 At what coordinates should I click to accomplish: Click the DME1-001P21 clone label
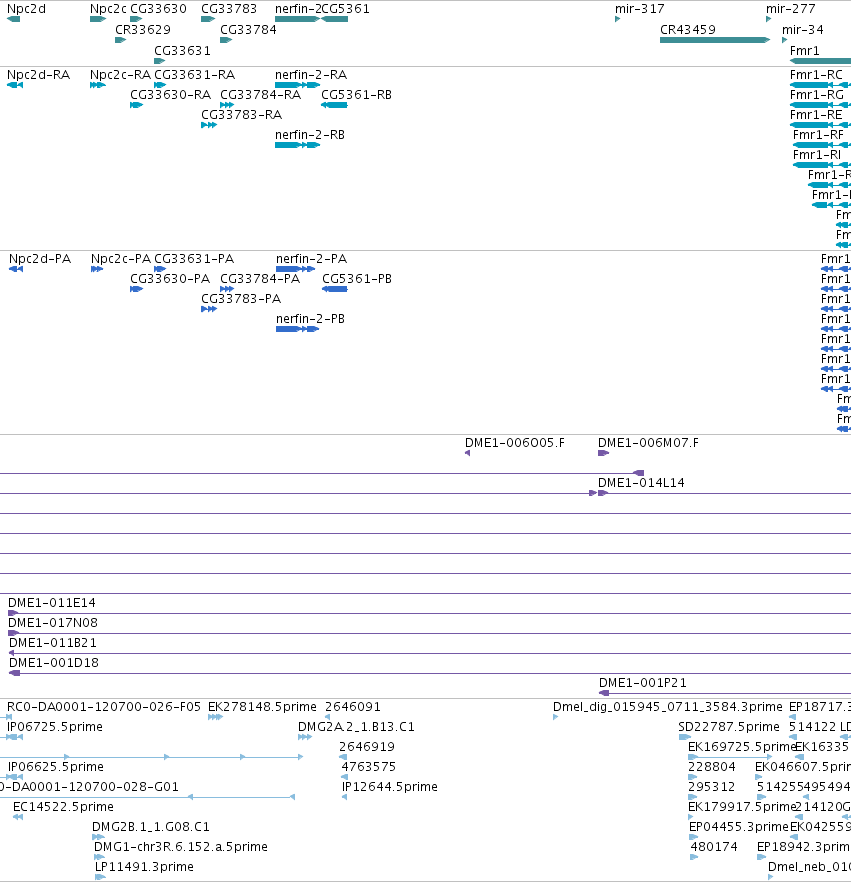tap(643, 683)
